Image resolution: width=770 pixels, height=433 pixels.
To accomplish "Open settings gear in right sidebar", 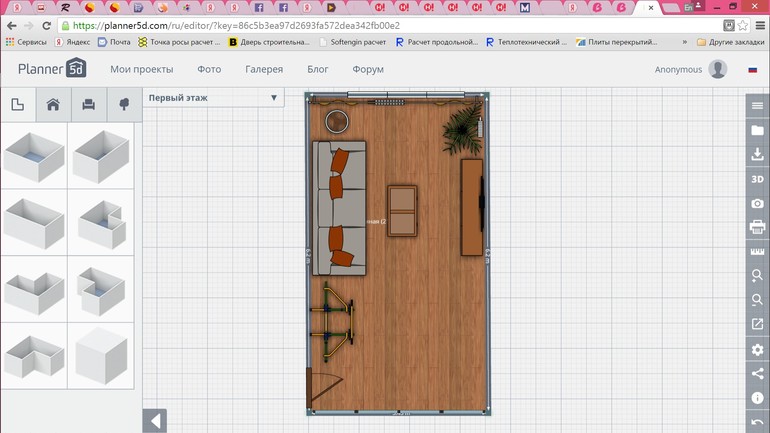I will [x=757, y=350].
